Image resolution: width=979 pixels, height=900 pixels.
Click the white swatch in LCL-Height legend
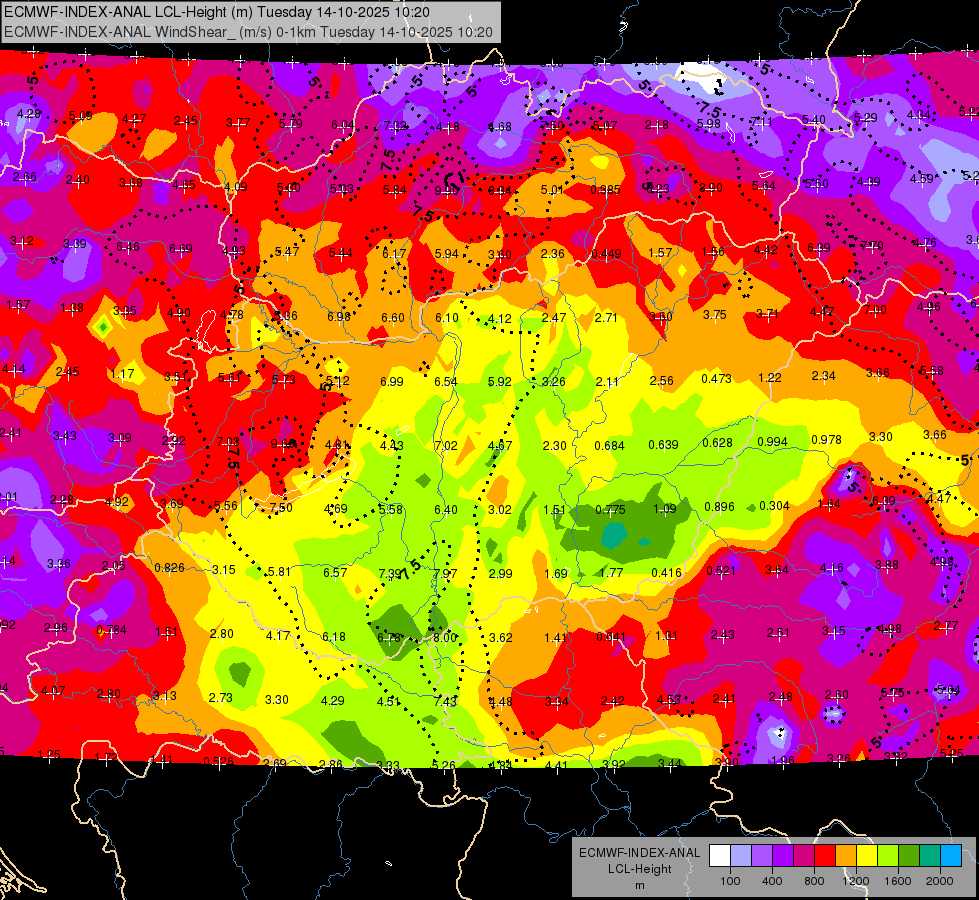click(720, 856)
